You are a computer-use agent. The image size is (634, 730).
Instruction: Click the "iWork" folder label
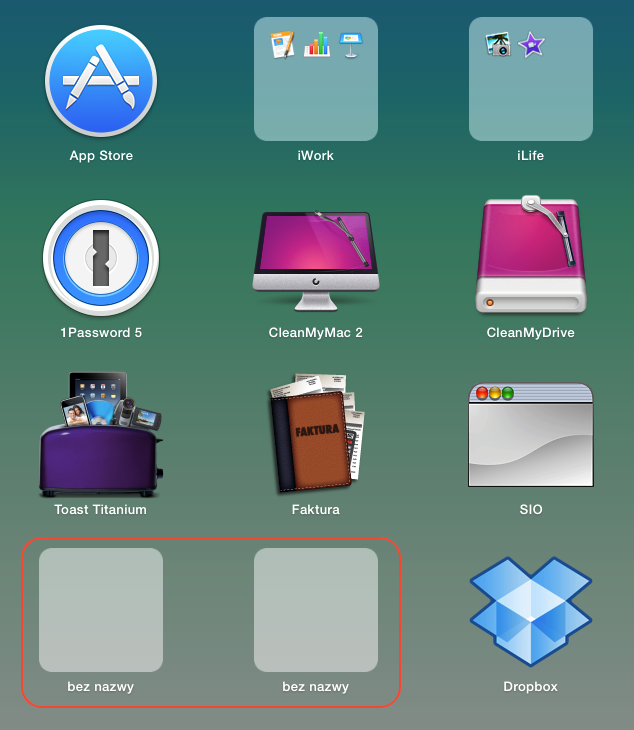[316, 155]
